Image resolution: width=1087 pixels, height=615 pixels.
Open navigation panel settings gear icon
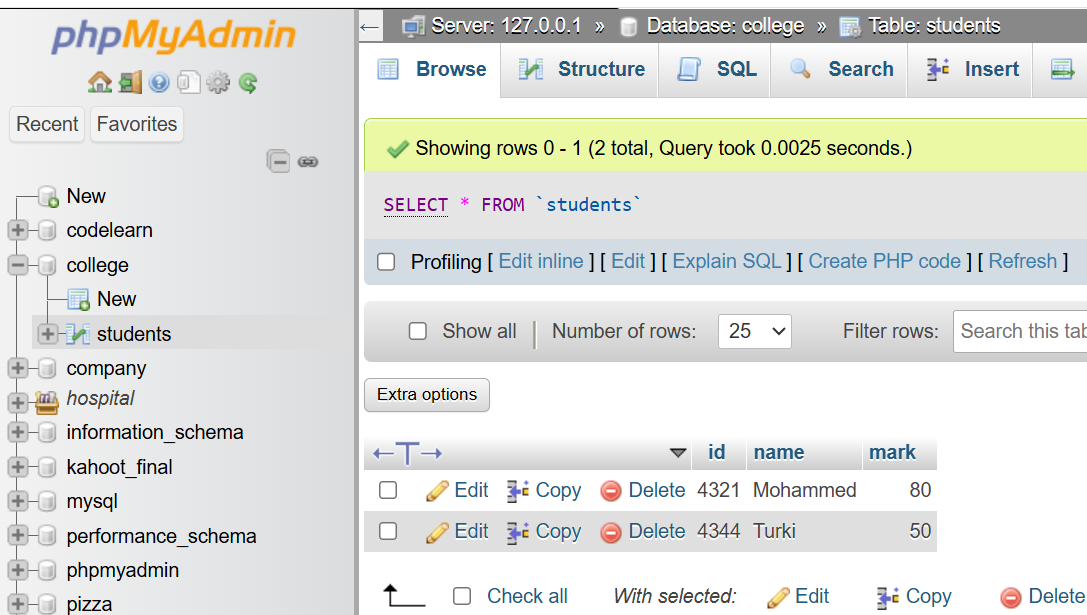coord(218,83)
